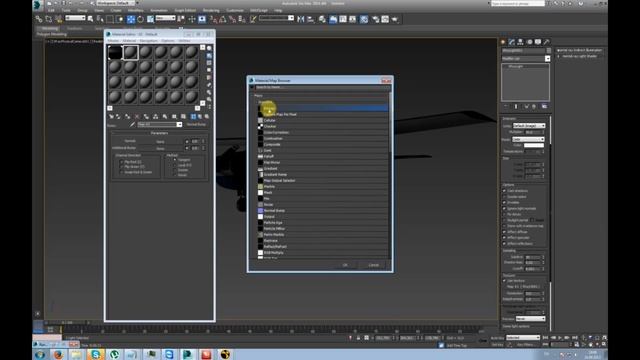Open the Display tab in command panel
Screen dimensions: 640x360
(538, 42)
